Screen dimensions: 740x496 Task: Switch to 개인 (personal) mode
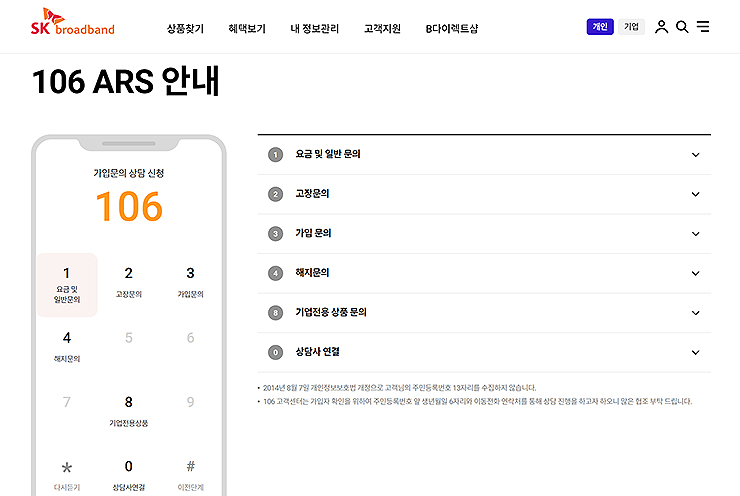click(600, 27)
